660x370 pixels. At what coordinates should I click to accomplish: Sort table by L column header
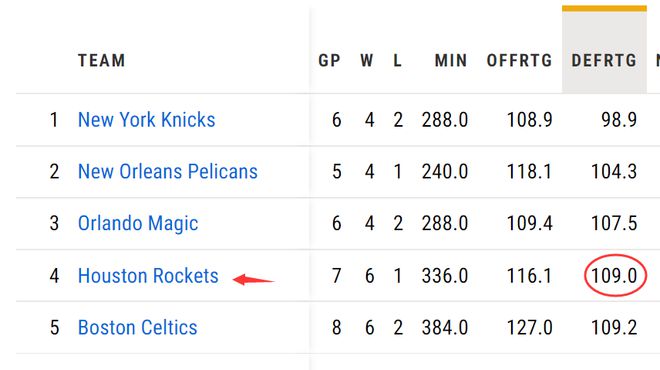[397, 61]
